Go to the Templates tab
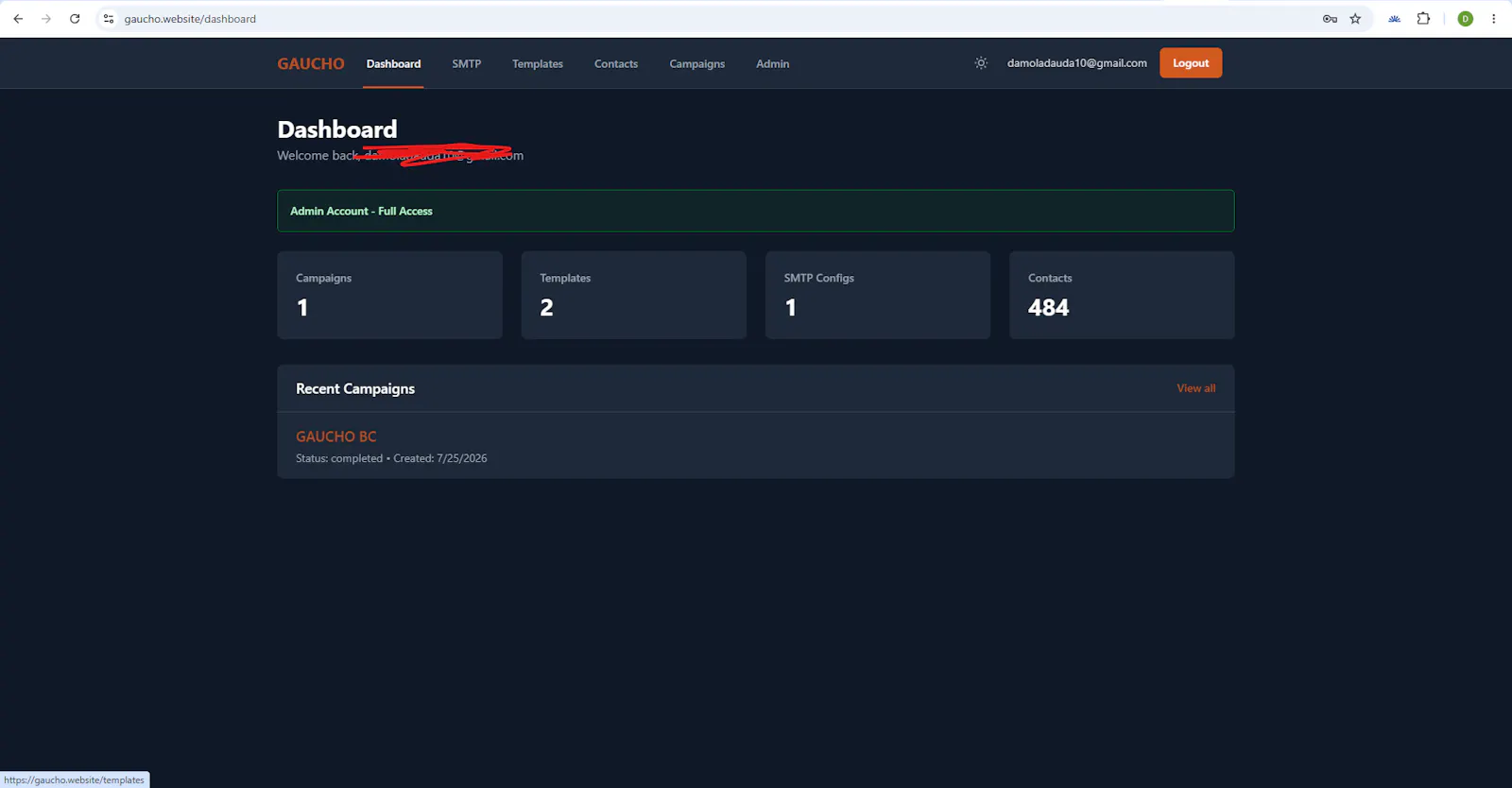This screenshot has height=788, width=1512. tap(538, 63)
